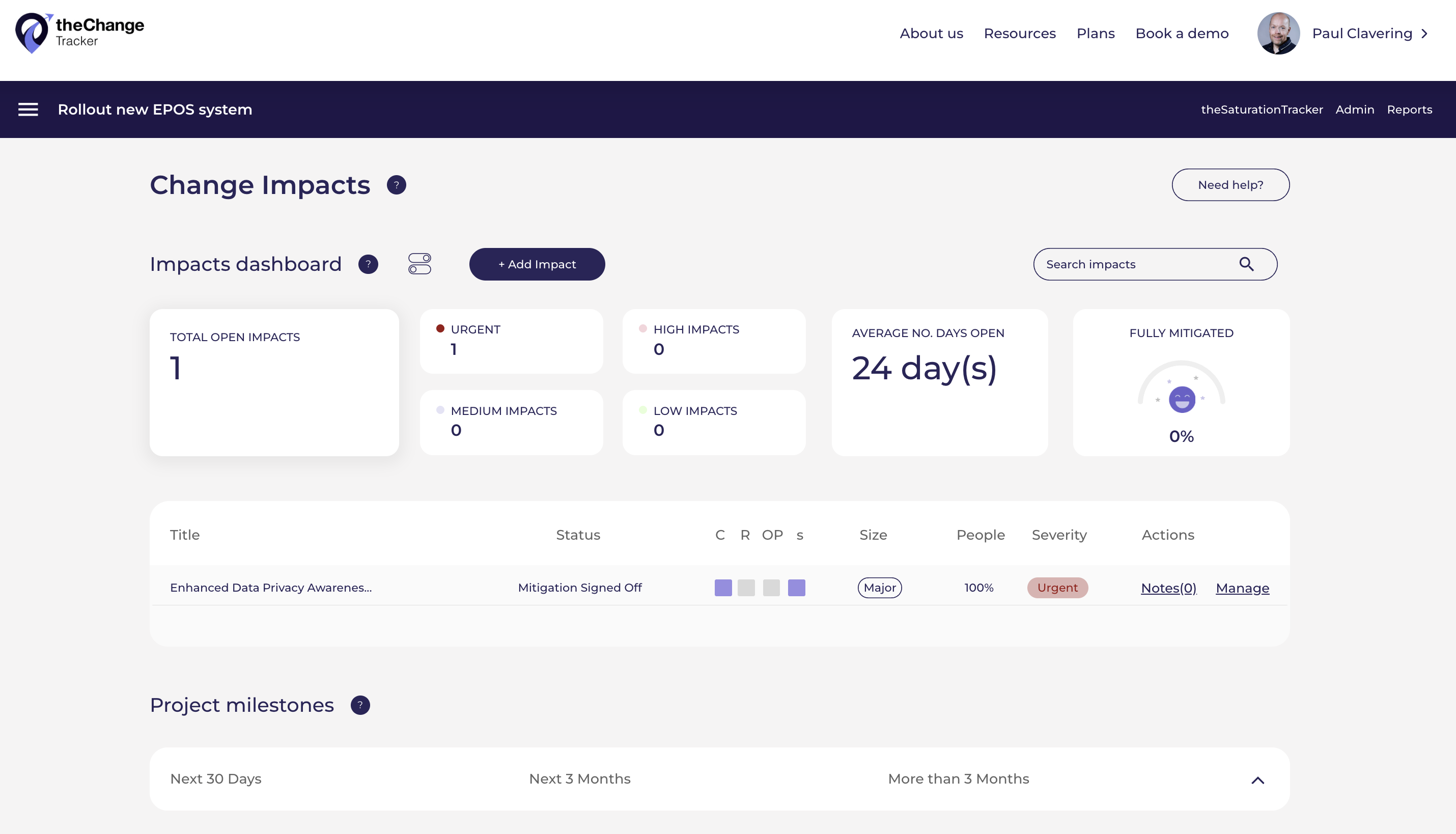
Task: Toggle the dashboard view switch icon
Action: pyautogui.click(x=419, y=264)
